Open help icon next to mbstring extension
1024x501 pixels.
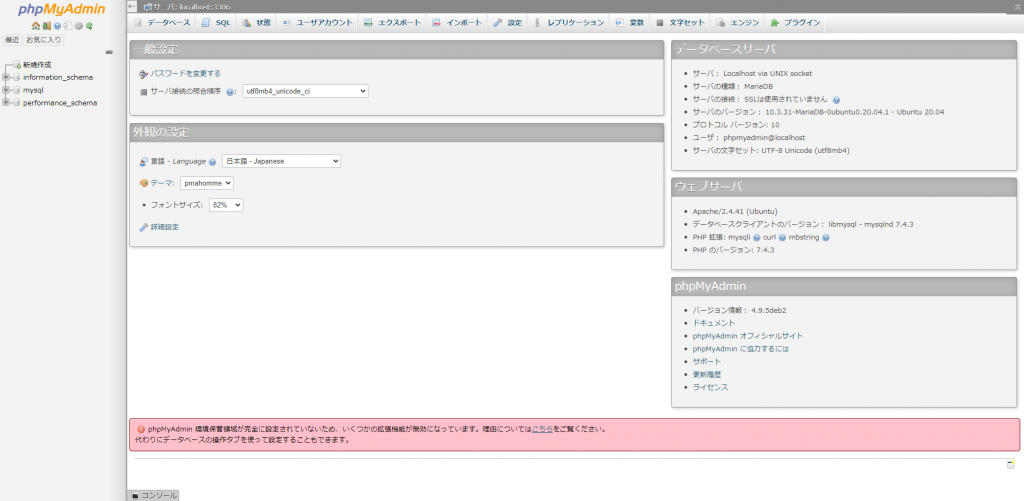point(825,238)
